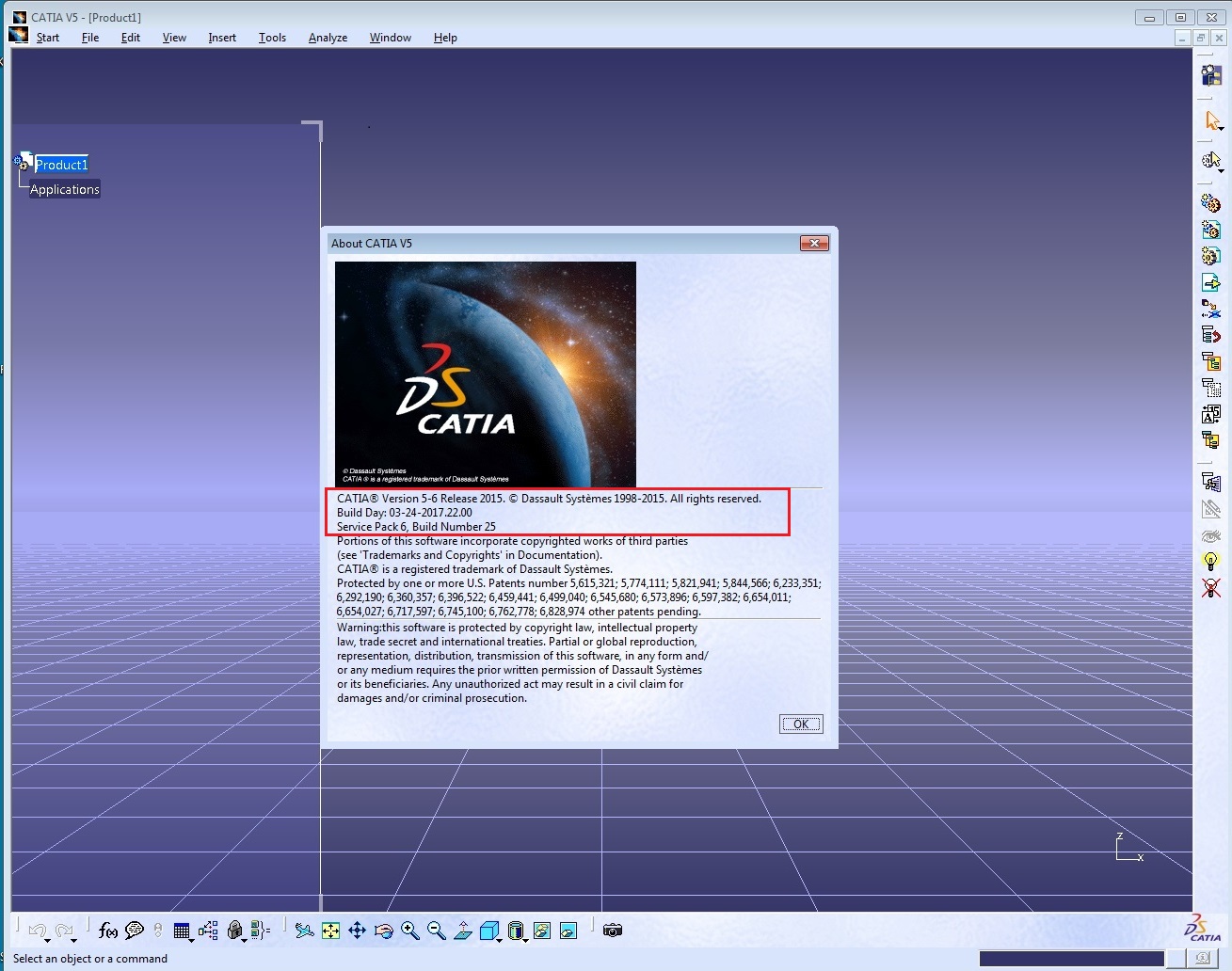Click the Undo icon in bottom toolbar

click(x=37, y=931)
